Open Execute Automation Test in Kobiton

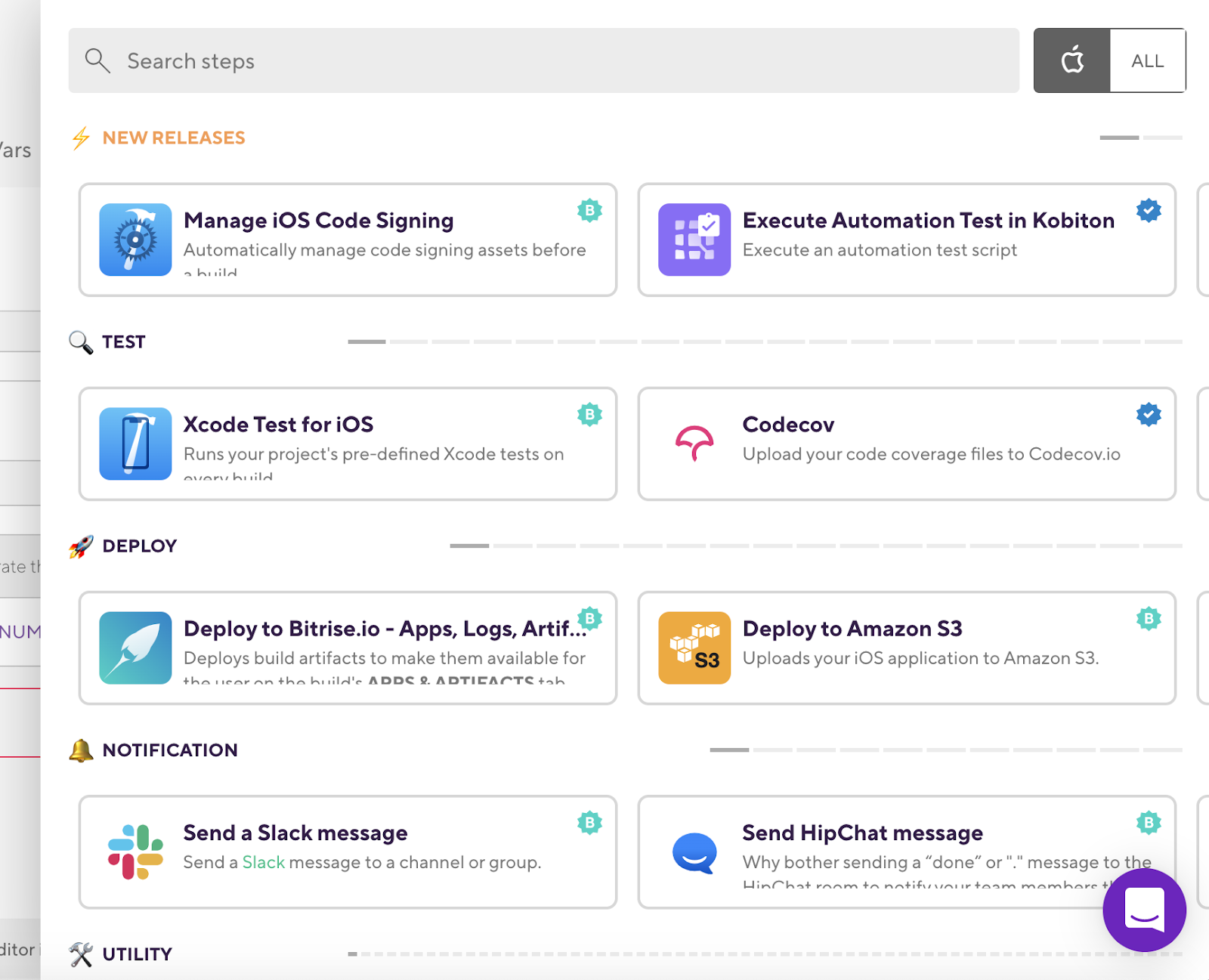(929, 221)
